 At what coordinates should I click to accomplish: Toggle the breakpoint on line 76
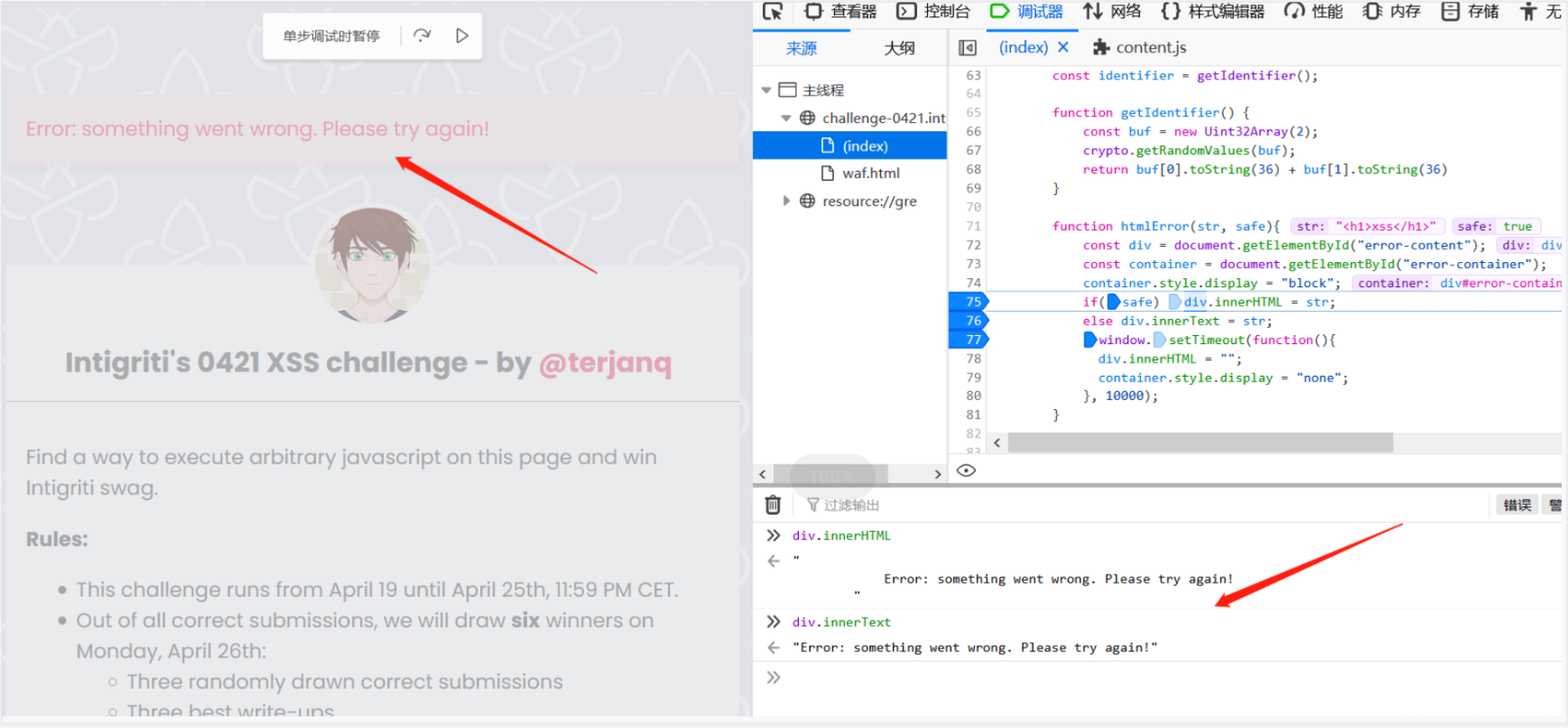pos(970,321)
